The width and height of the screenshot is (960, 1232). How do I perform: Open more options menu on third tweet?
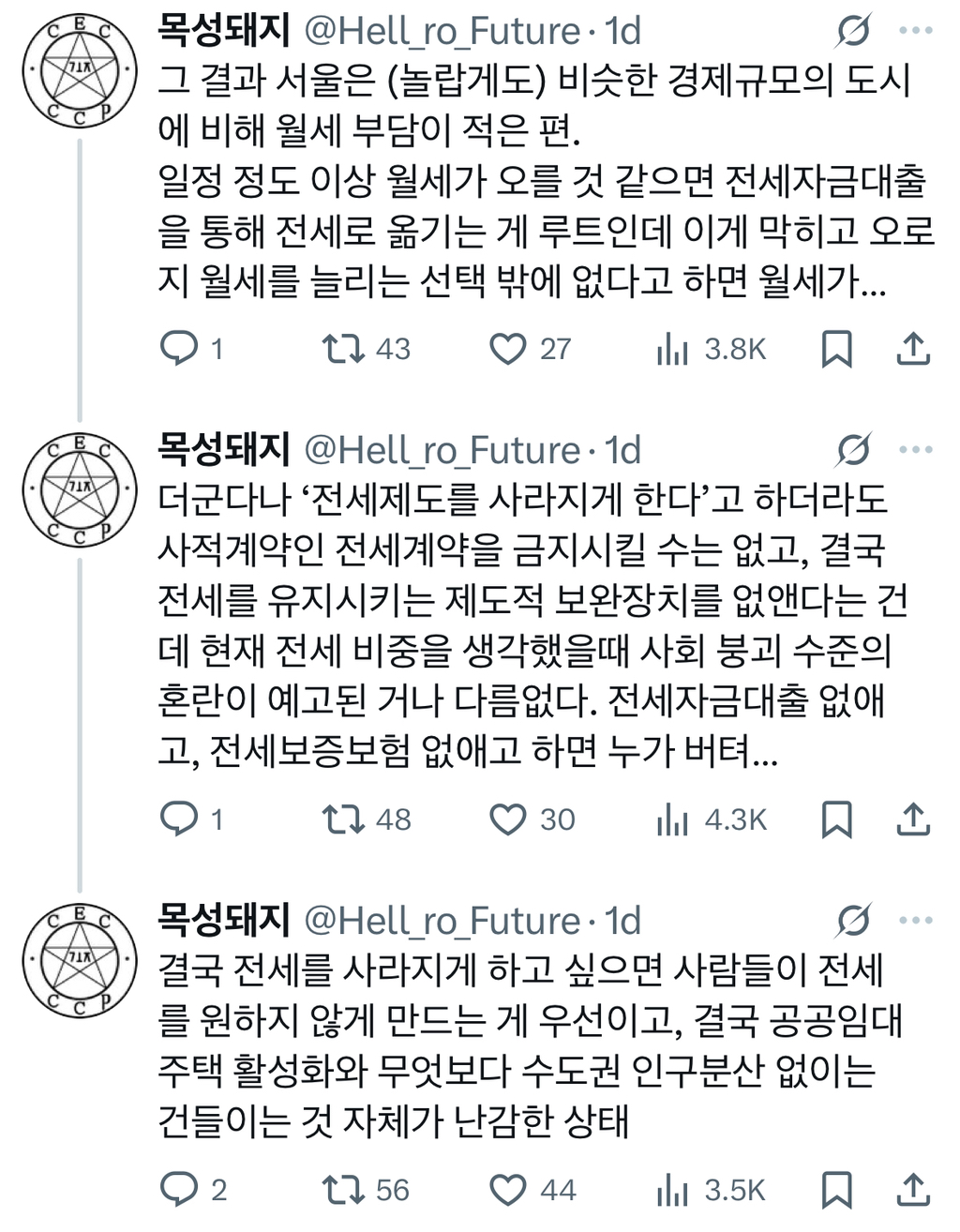click(x=915, y=921)
